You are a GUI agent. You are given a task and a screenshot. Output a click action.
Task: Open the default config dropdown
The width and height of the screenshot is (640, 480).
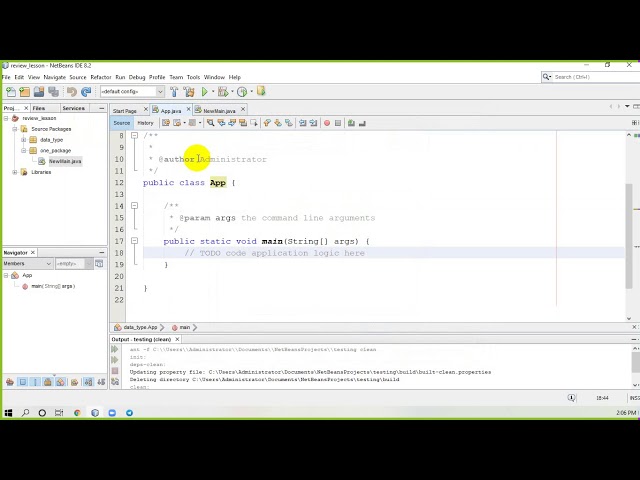[x=160, y=92]
